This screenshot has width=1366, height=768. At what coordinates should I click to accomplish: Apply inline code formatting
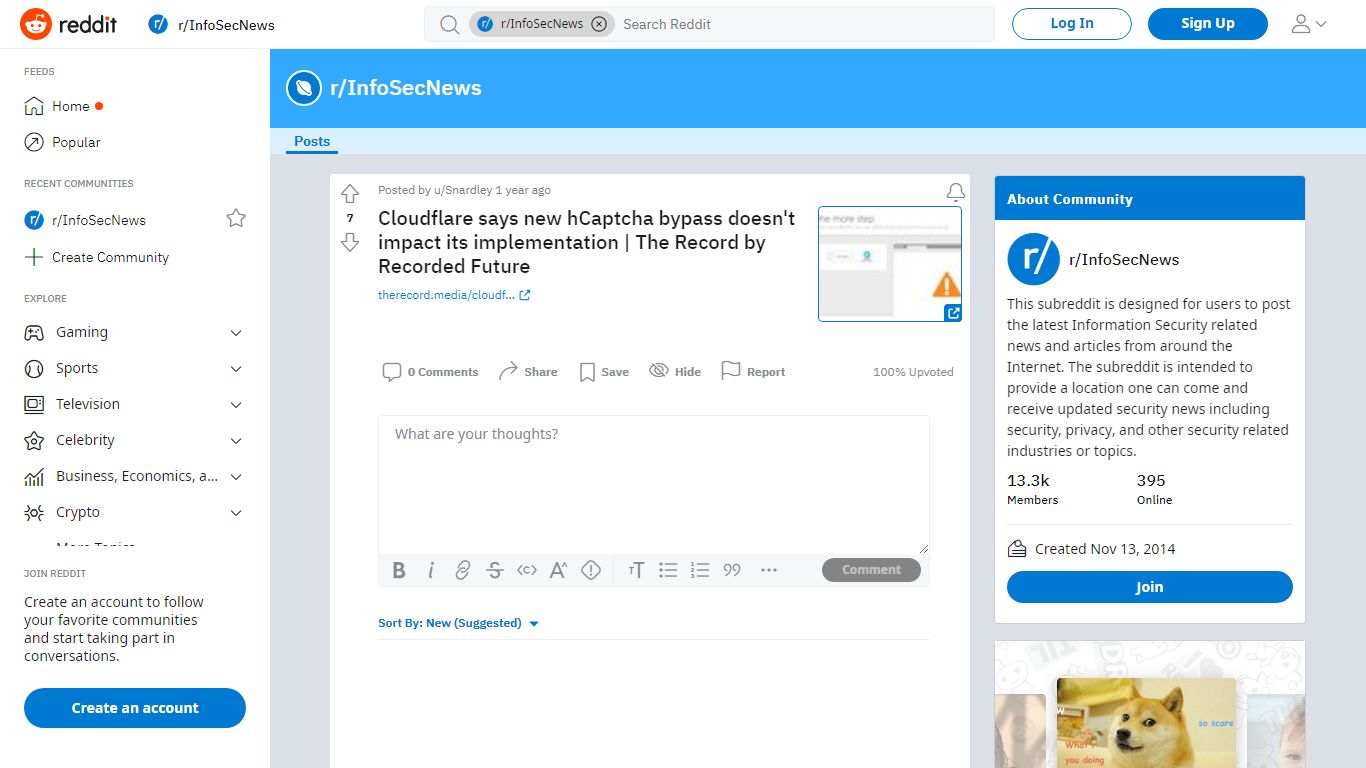click(527, 570)
